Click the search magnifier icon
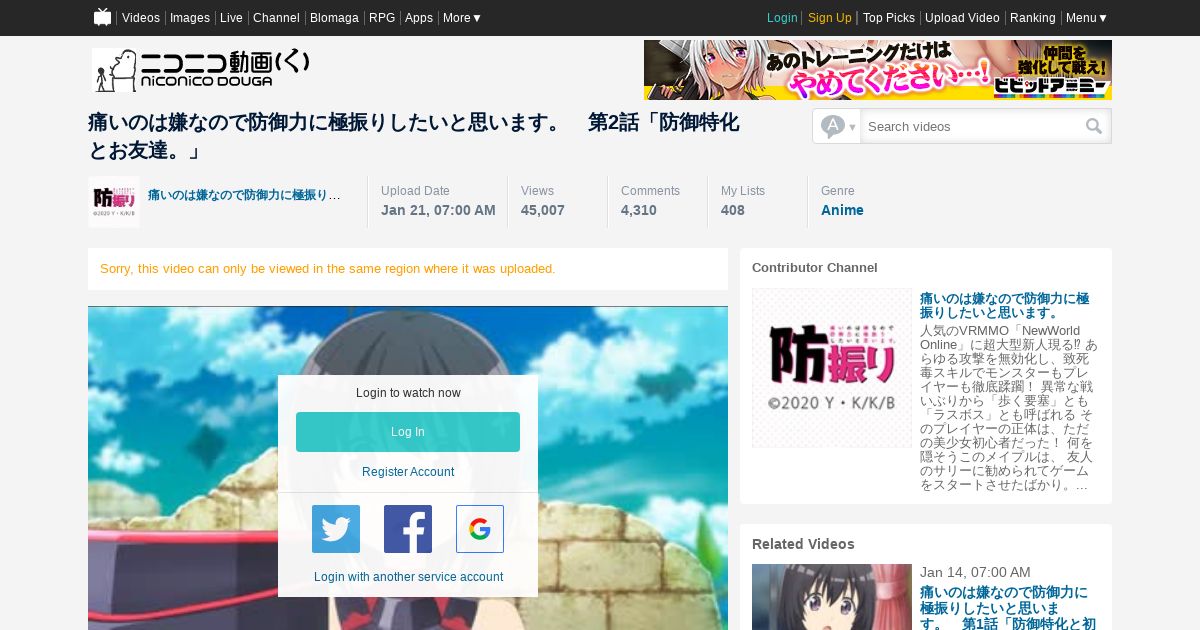The width and height of the screenshot is (1200, 630). point(1094,126)
